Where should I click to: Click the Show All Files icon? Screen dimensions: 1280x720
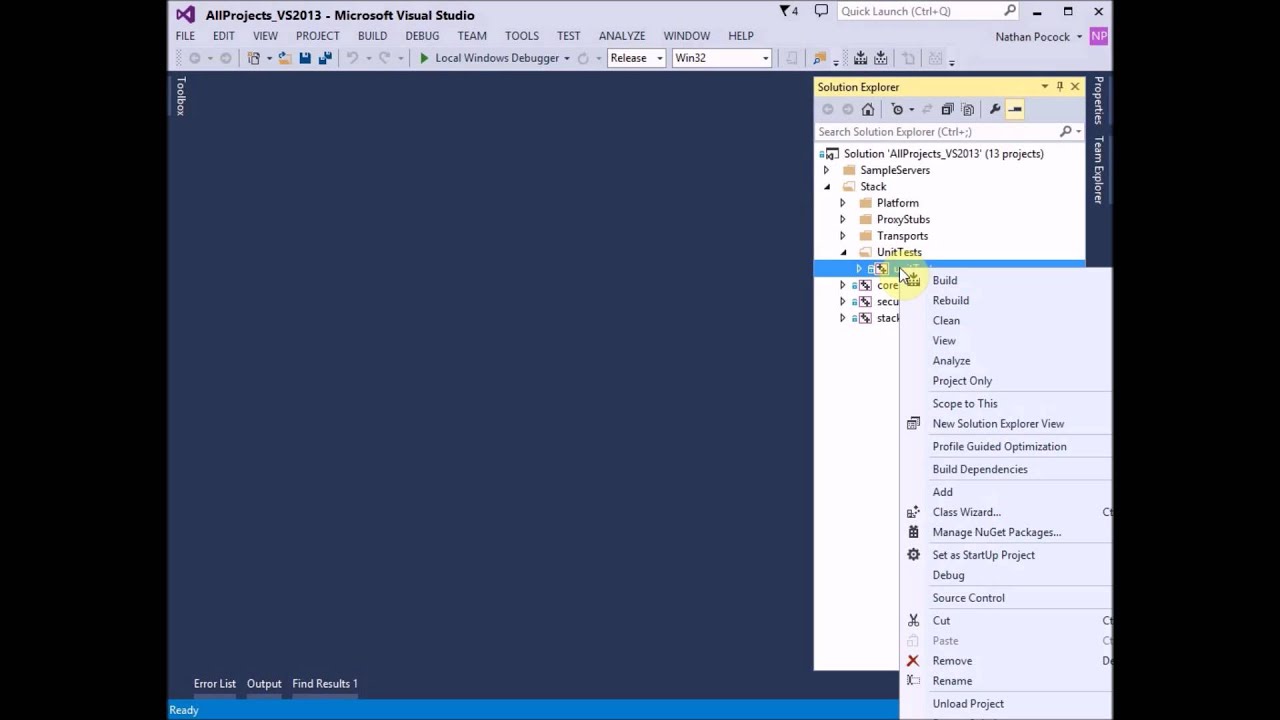pyautogui.click(x=967, y=109)
